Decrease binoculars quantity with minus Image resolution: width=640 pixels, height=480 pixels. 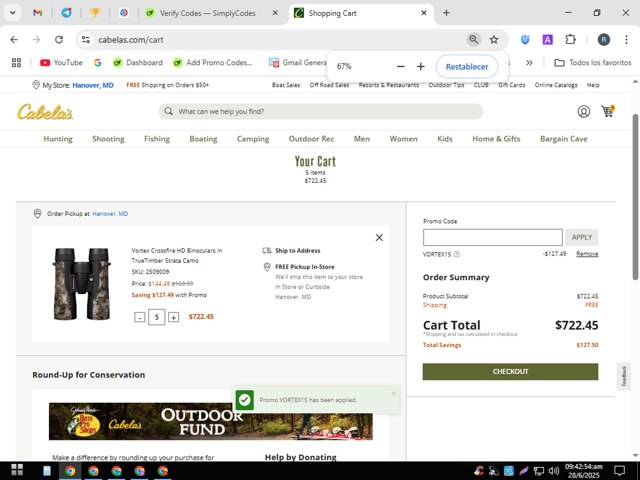coord(140,317)
